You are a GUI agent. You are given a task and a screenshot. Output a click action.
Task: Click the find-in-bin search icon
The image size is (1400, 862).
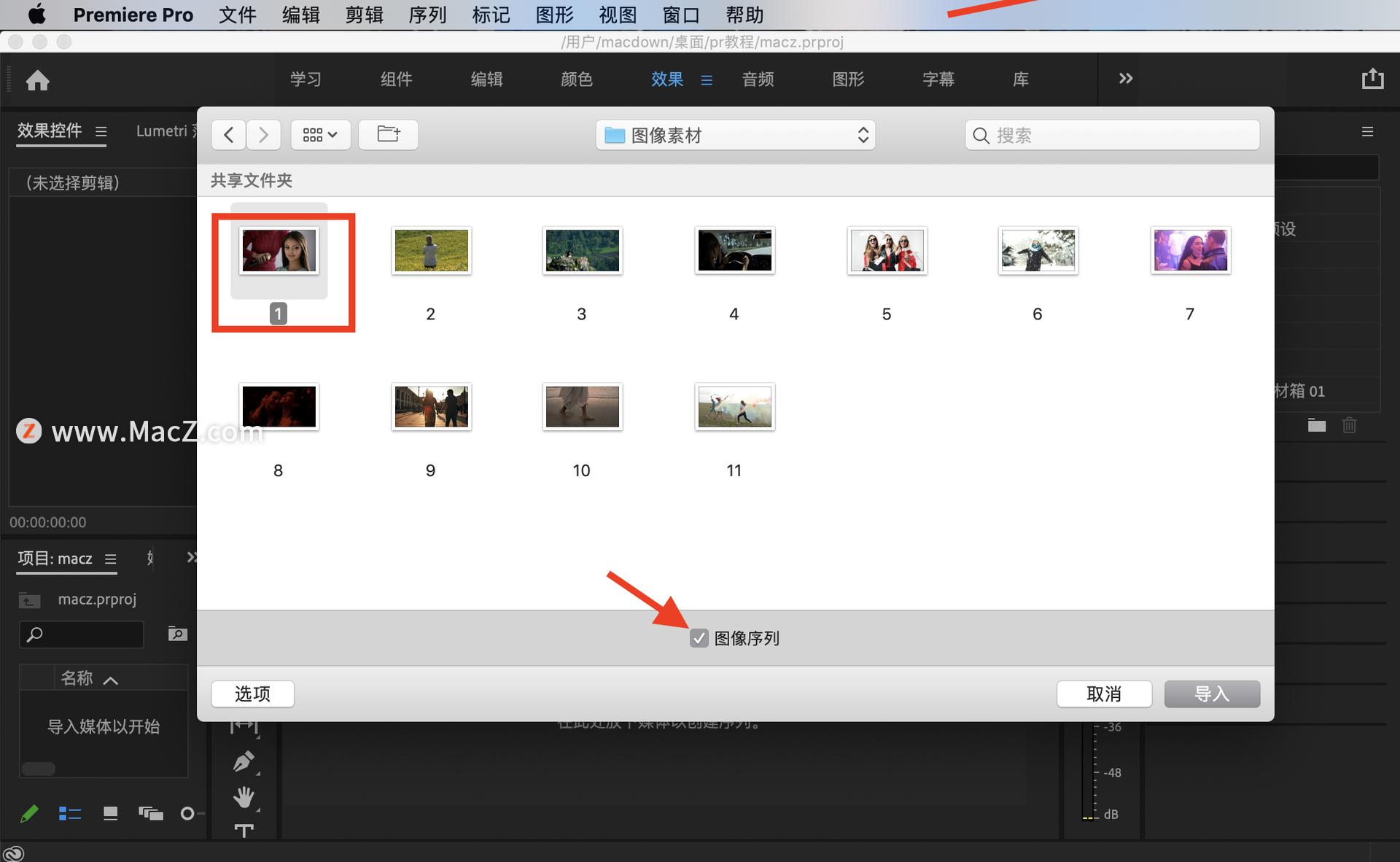point(177,634)
